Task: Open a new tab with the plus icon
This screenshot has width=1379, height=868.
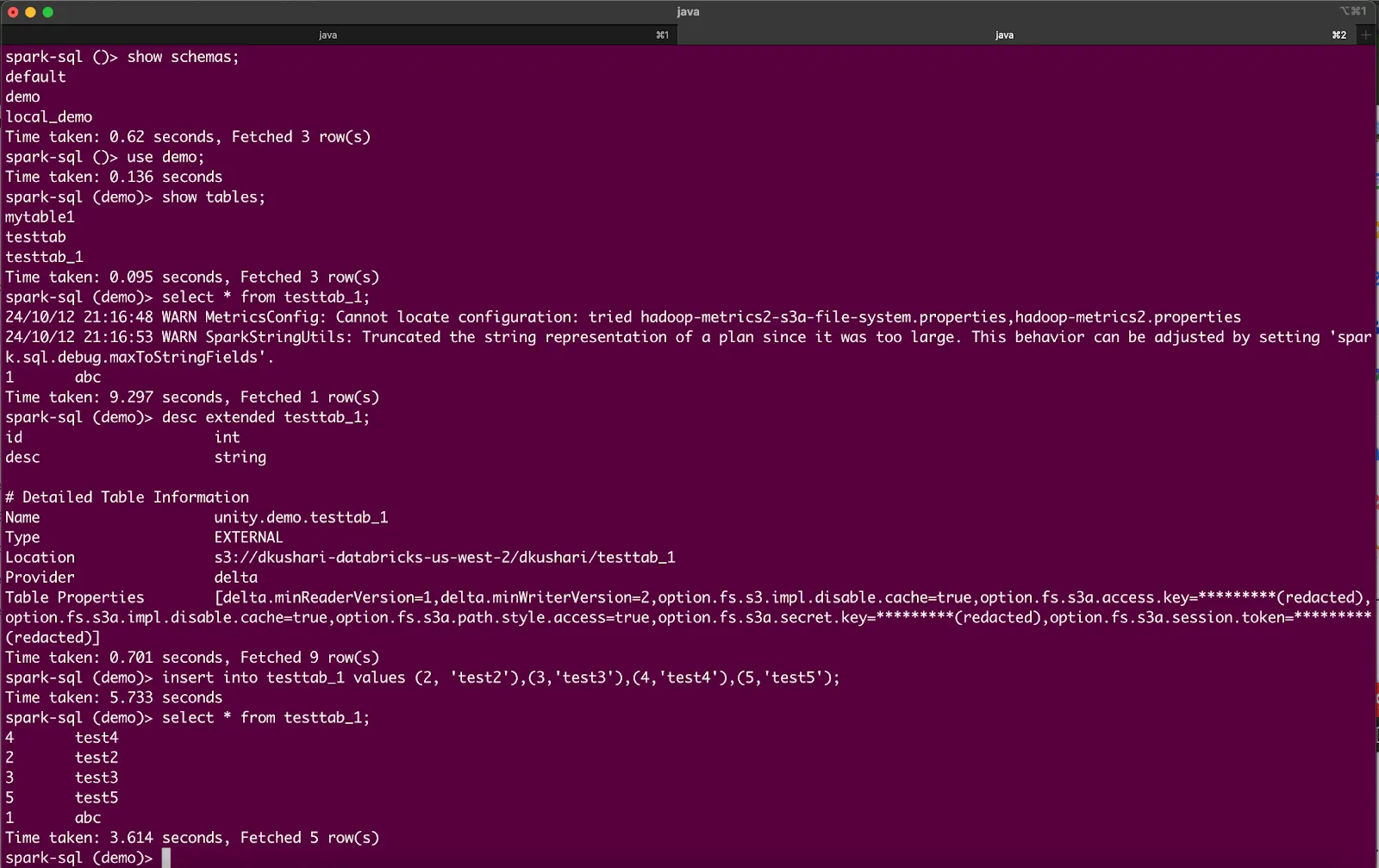Action: [x=1364, y=34]
